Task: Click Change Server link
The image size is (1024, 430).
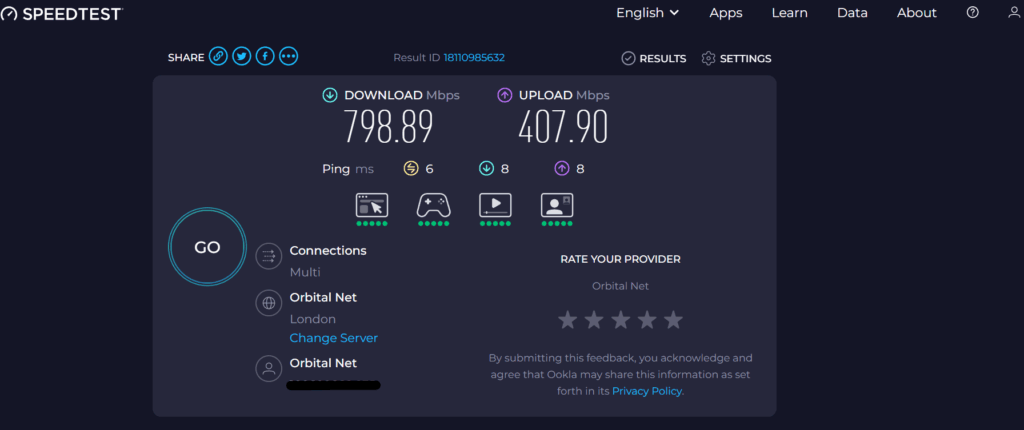Action: (x=334, y=338)
